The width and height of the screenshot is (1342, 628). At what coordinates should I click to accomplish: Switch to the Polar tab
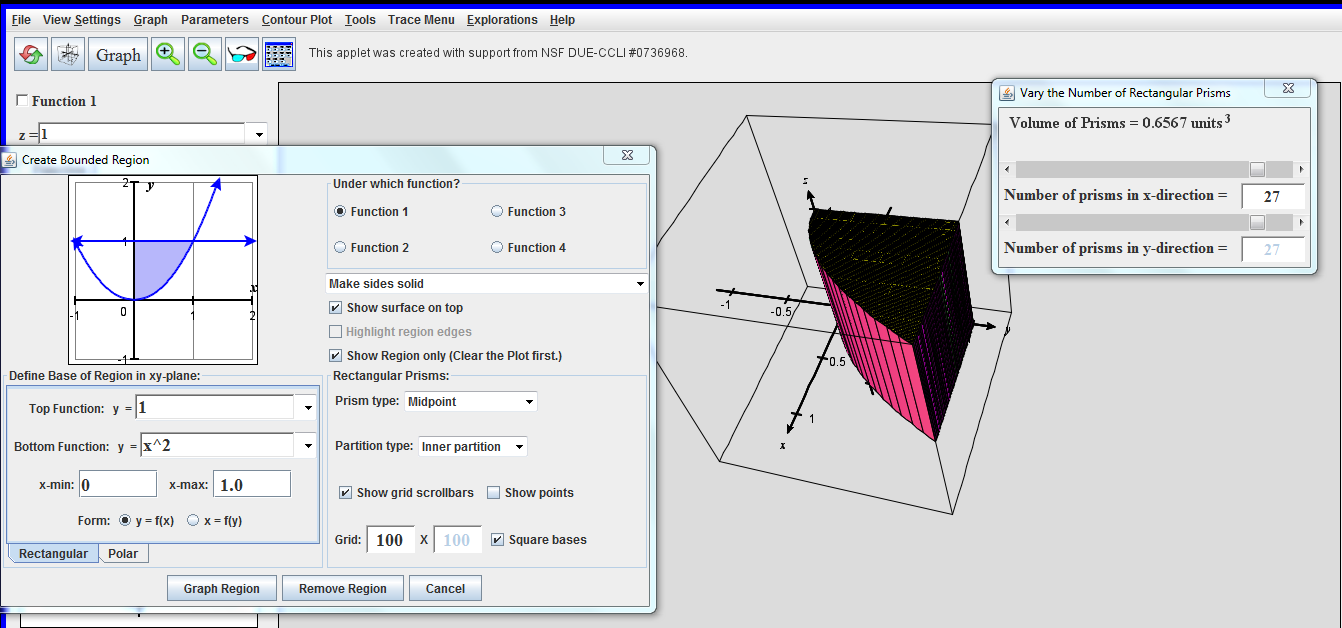click(123, 553)
